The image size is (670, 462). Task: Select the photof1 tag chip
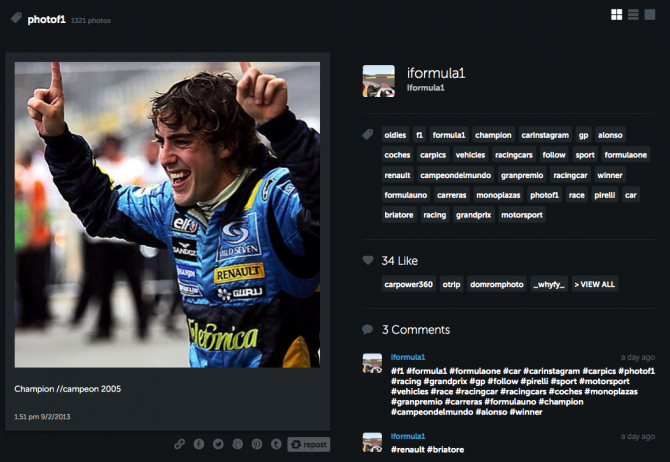coord(544,195)
